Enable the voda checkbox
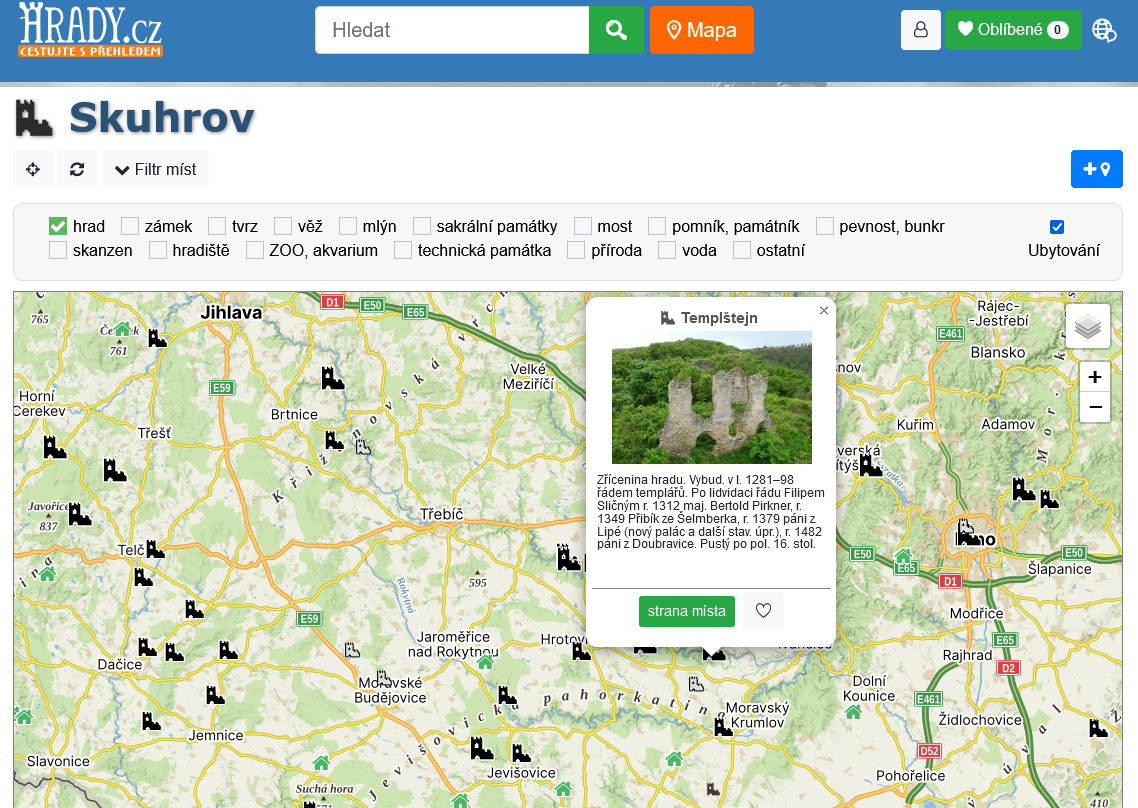This screenshot has height=808, width=1138. pyautogui.click(x=667, y=250)
